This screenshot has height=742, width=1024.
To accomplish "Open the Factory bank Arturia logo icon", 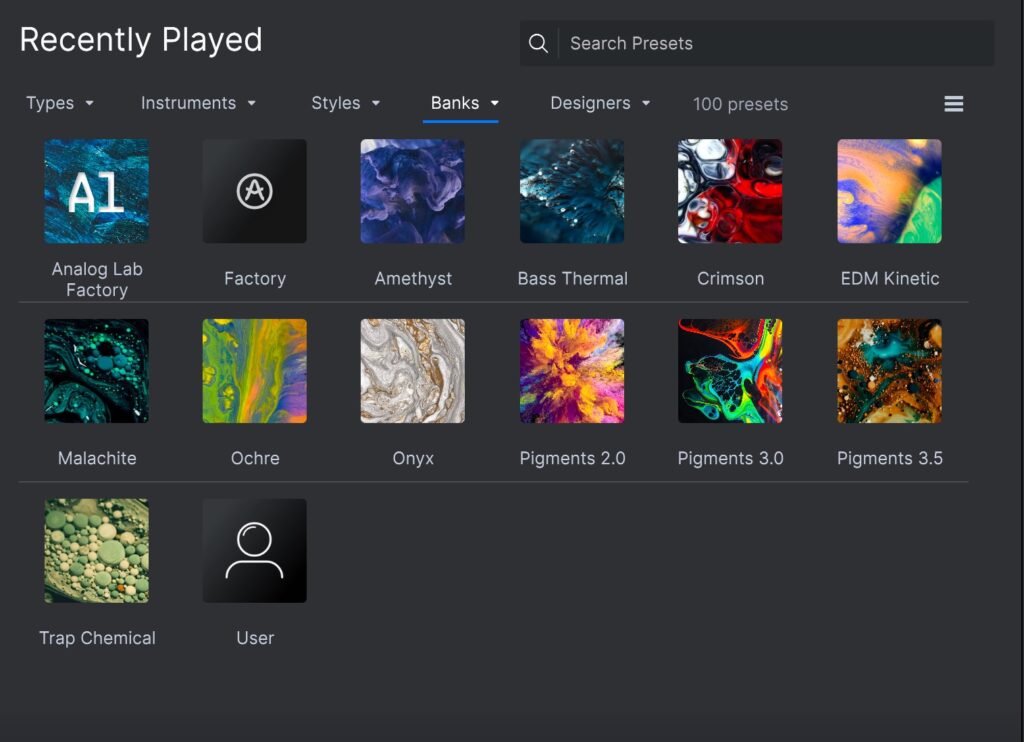I will (255, 191).
